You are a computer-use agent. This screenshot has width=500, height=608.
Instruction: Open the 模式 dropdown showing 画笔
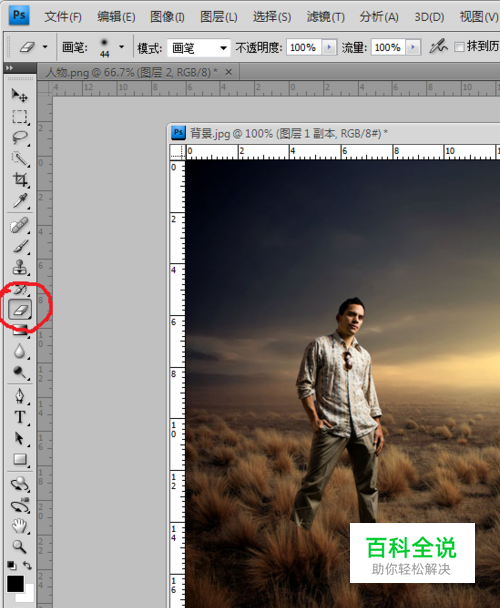click(x=199, y=48)
